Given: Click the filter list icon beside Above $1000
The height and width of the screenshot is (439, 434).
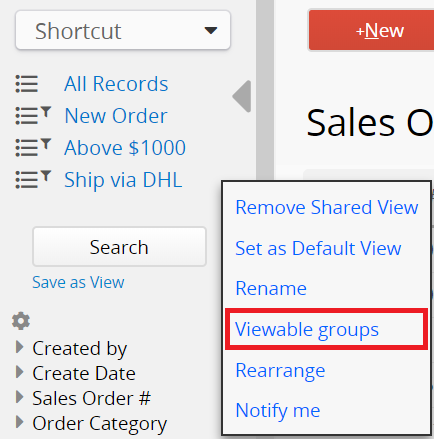Looking at the screenshot, I should point(33,147).
